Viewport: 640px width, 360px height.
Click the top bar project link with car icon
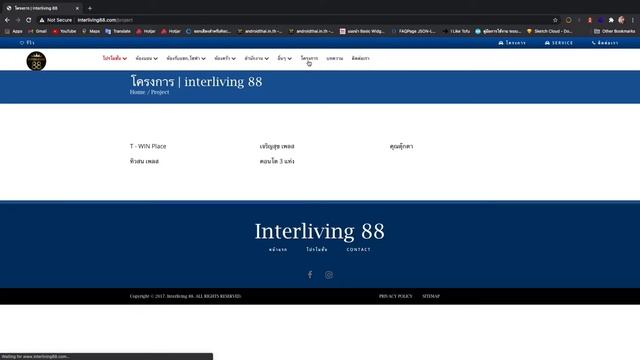(x=512, y=43)
